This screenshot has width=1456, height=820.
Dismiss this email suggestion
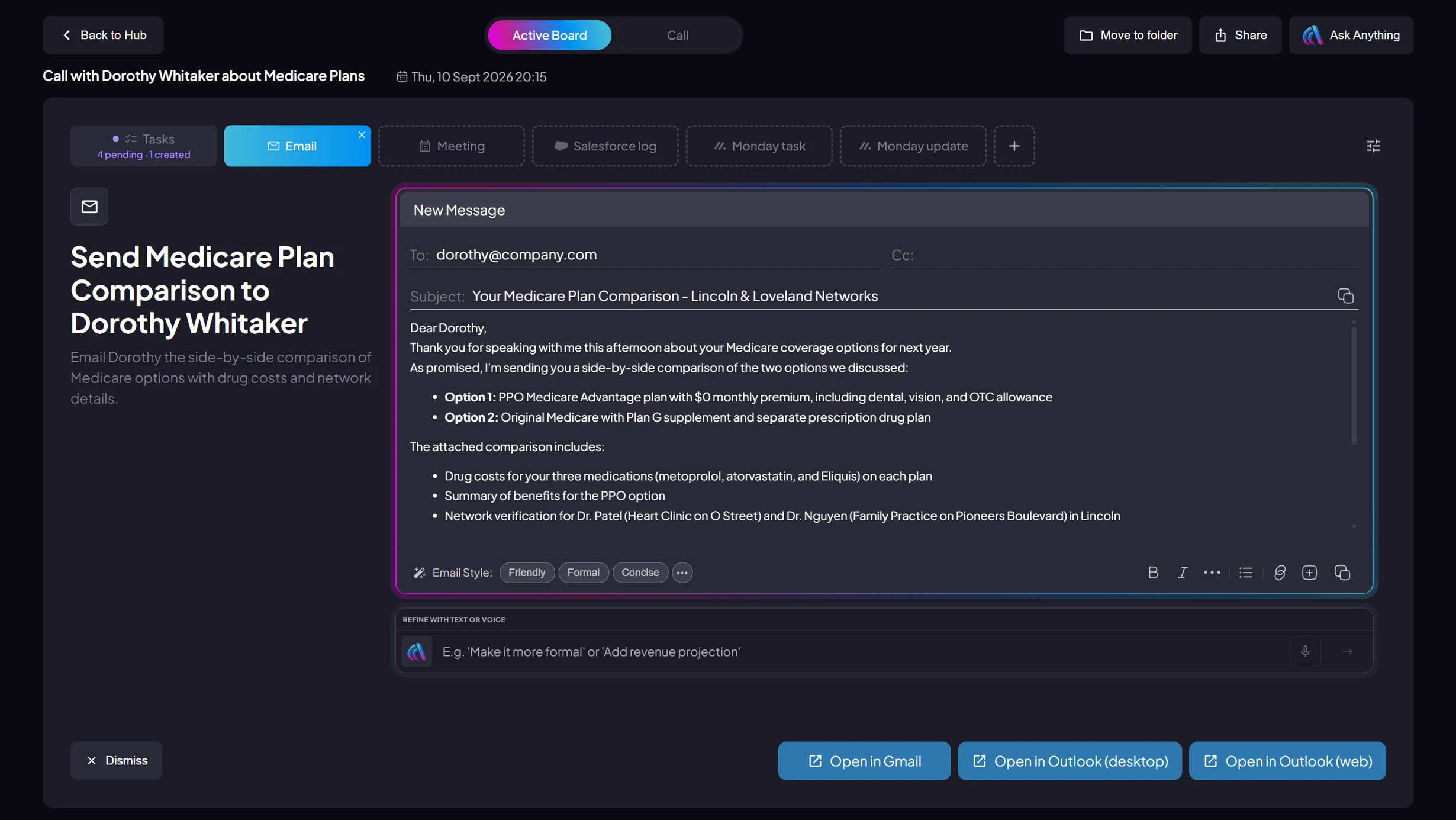117,760
